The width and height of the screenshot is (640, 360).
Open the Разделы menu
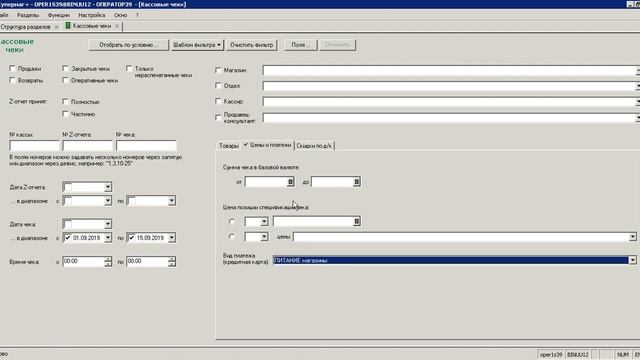click(28, 15)
